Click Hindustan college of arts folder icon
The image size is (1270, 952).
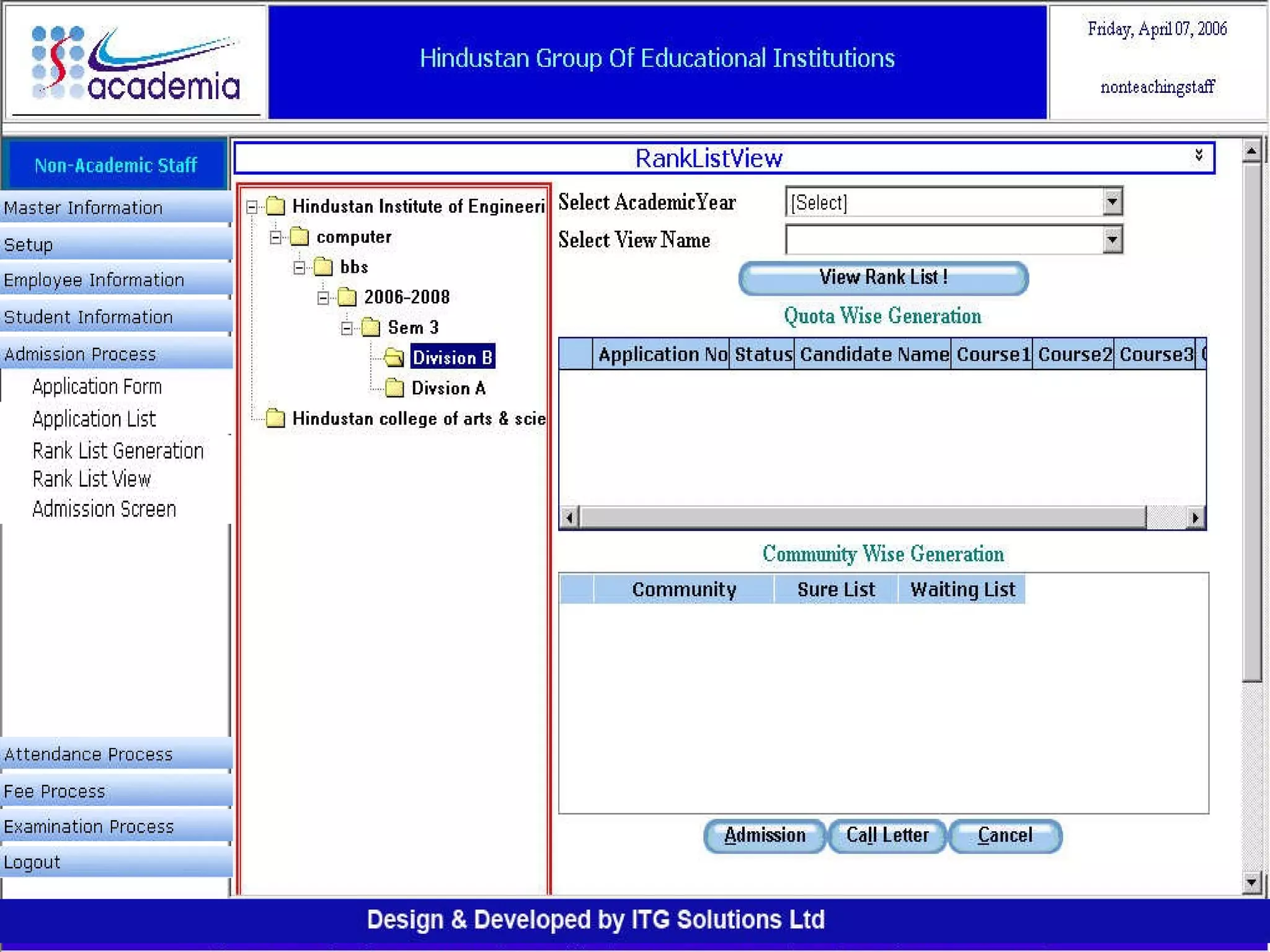pyautogui.click(x=275, y=419)
